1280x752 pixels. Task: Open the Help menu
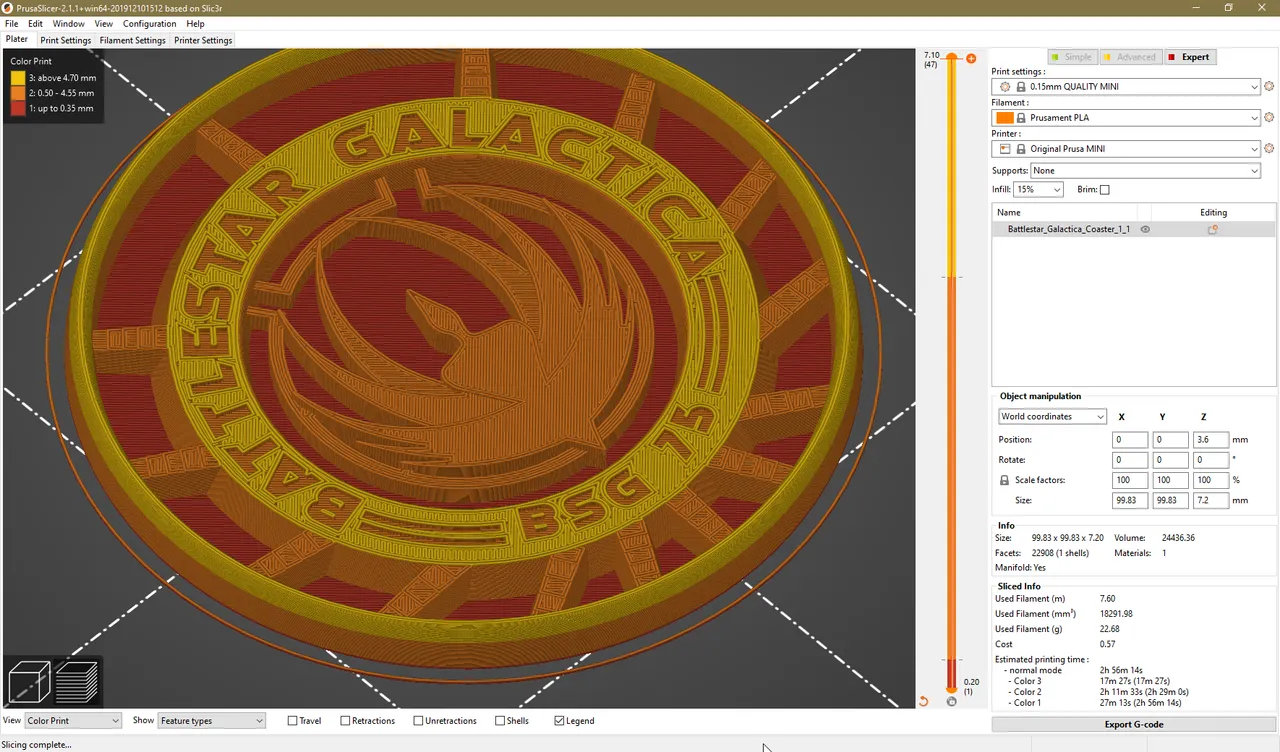pyautogui.click(x=195, y=24)
